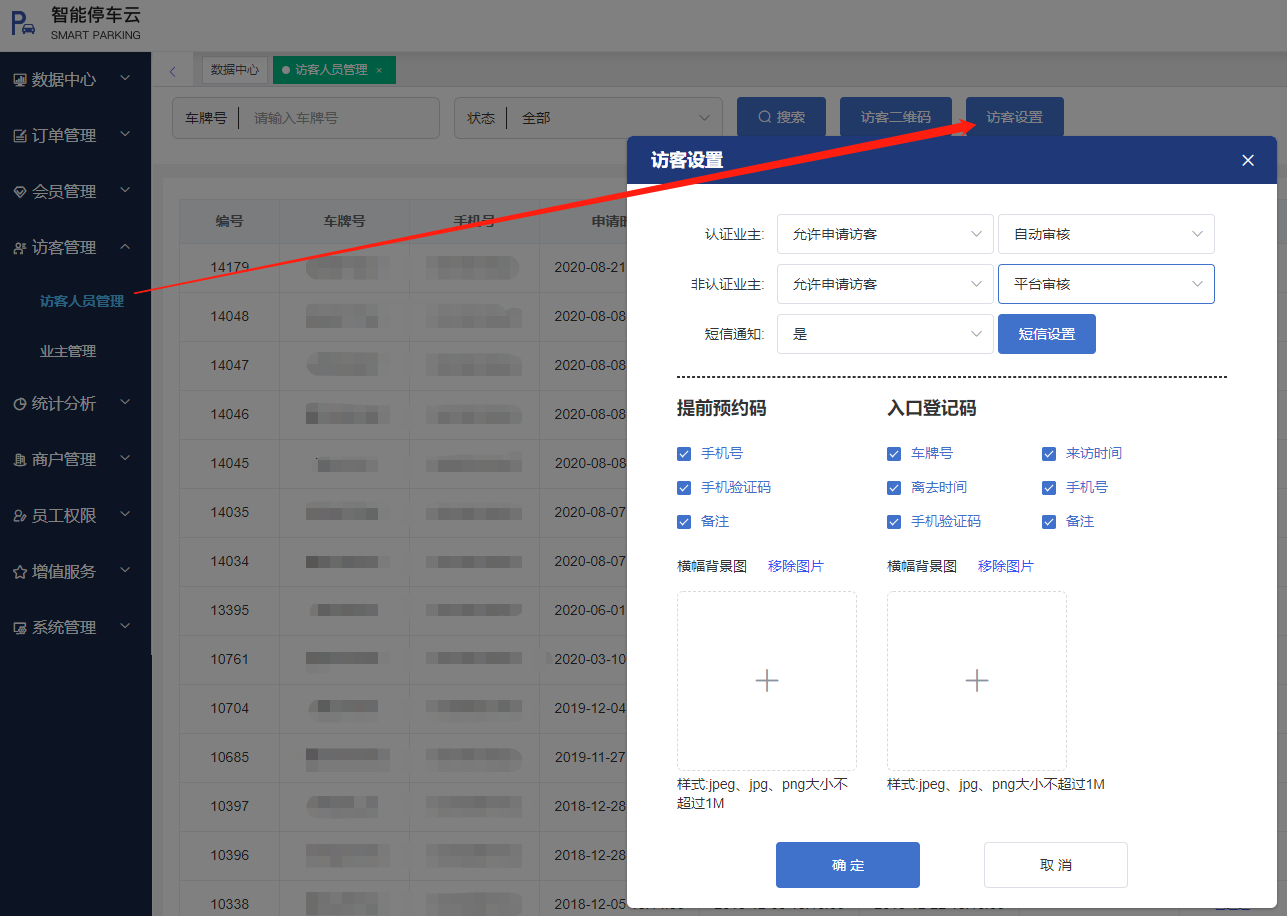Click 移除图片 link under 入口登记码
This screenshot has height=916, width=1287.
[x=1005, y=566]
